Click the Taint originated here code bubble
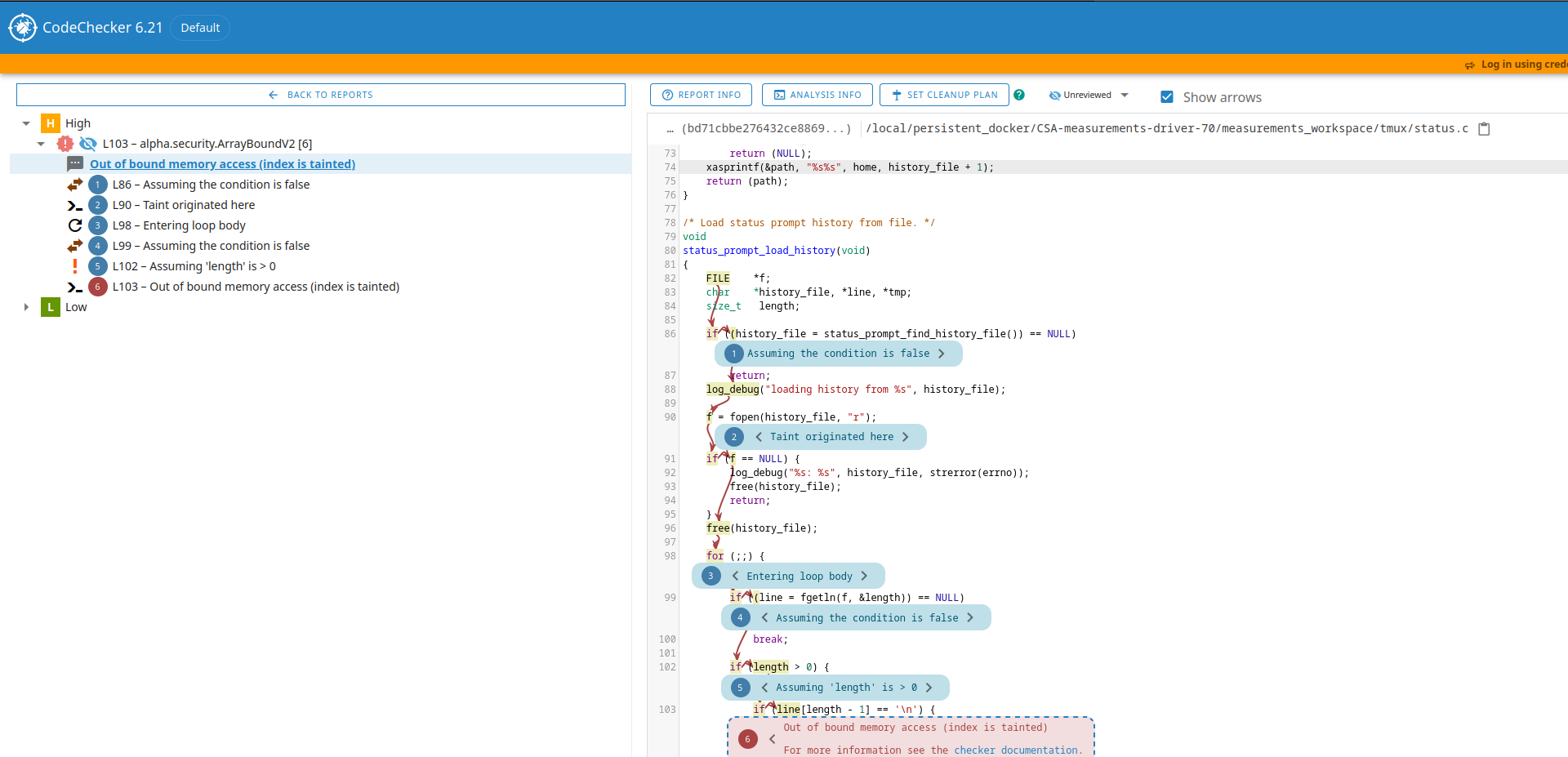Screen dimensions: 1568x757 821,437
